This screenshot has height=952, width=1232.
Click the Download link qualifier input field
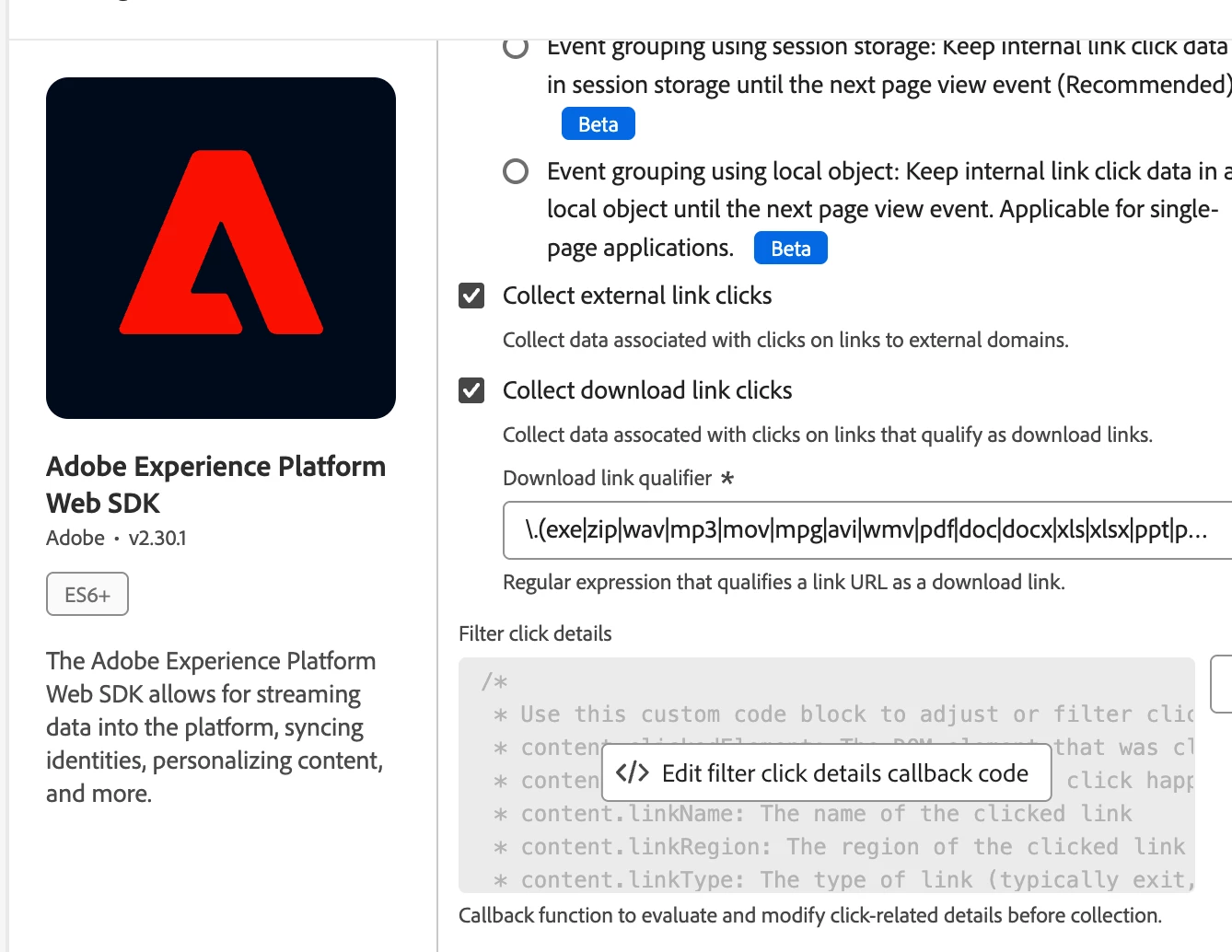[867, 530]
